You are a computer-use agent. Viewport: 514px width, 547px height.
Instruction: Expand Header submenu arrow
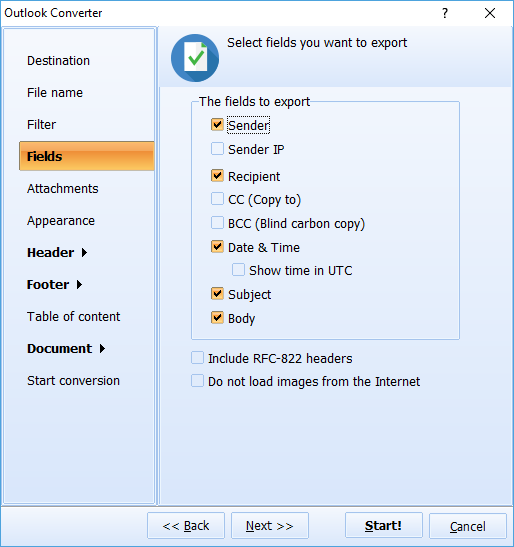[84, 253]
